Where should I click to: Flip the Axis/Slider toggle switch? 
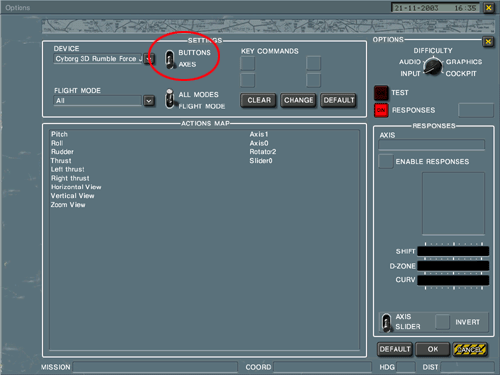point(386,323)
